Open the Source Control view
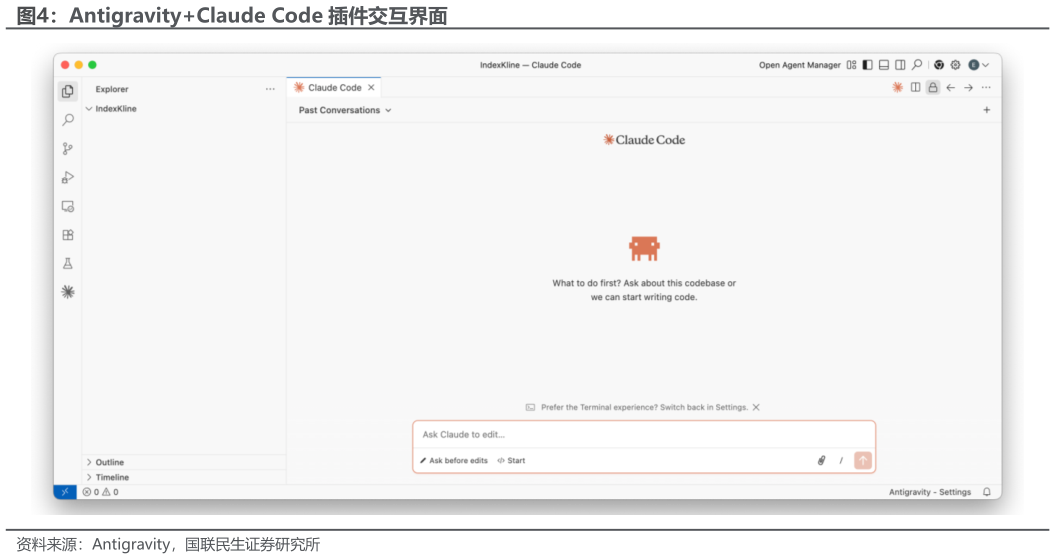Viewport: 1055px width, 559px height. click(x=68, y=149)
